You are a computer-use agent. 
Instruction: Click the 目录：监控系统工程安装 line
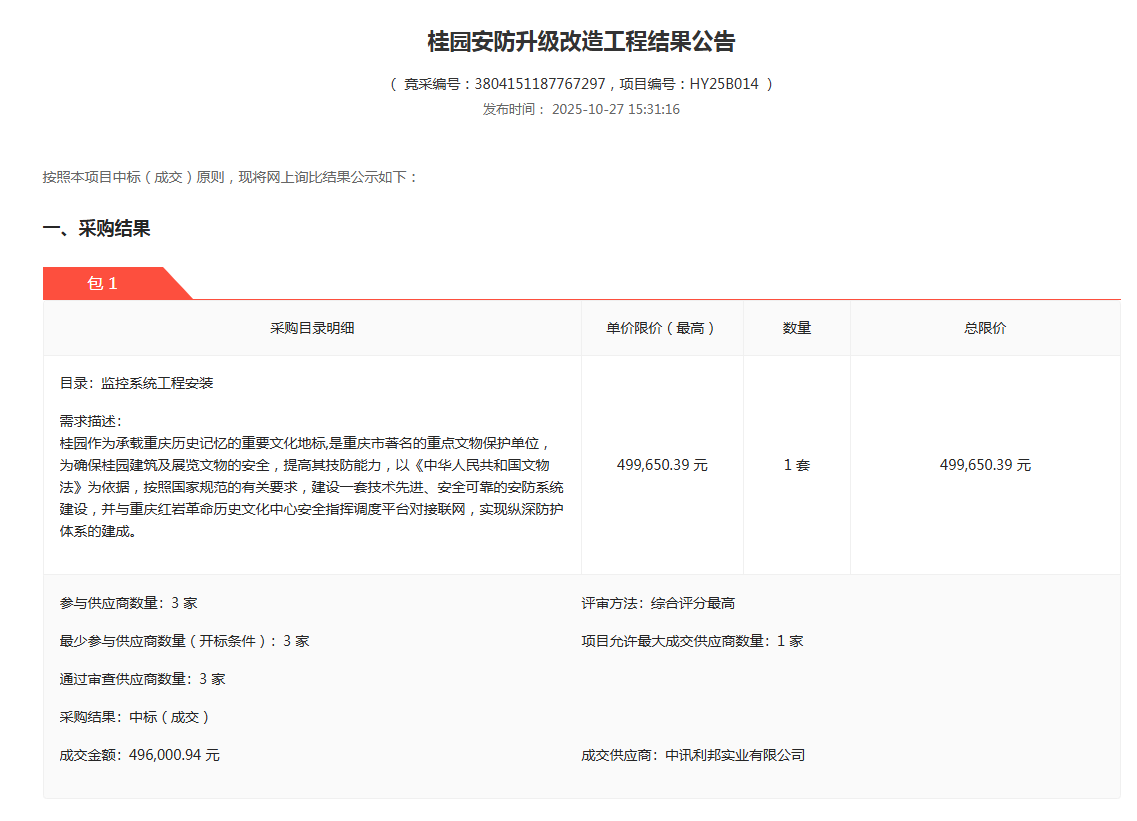[x=137, y=383]
